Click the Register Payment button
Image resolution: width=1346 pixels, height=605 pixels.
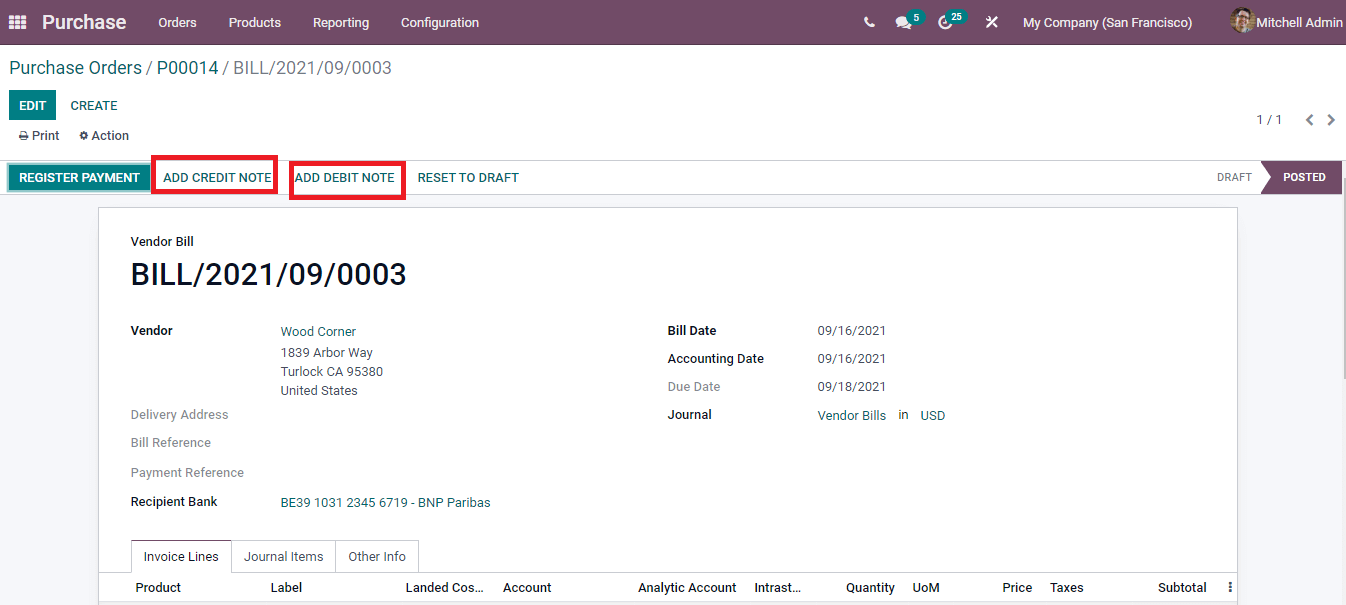point(79,178)
